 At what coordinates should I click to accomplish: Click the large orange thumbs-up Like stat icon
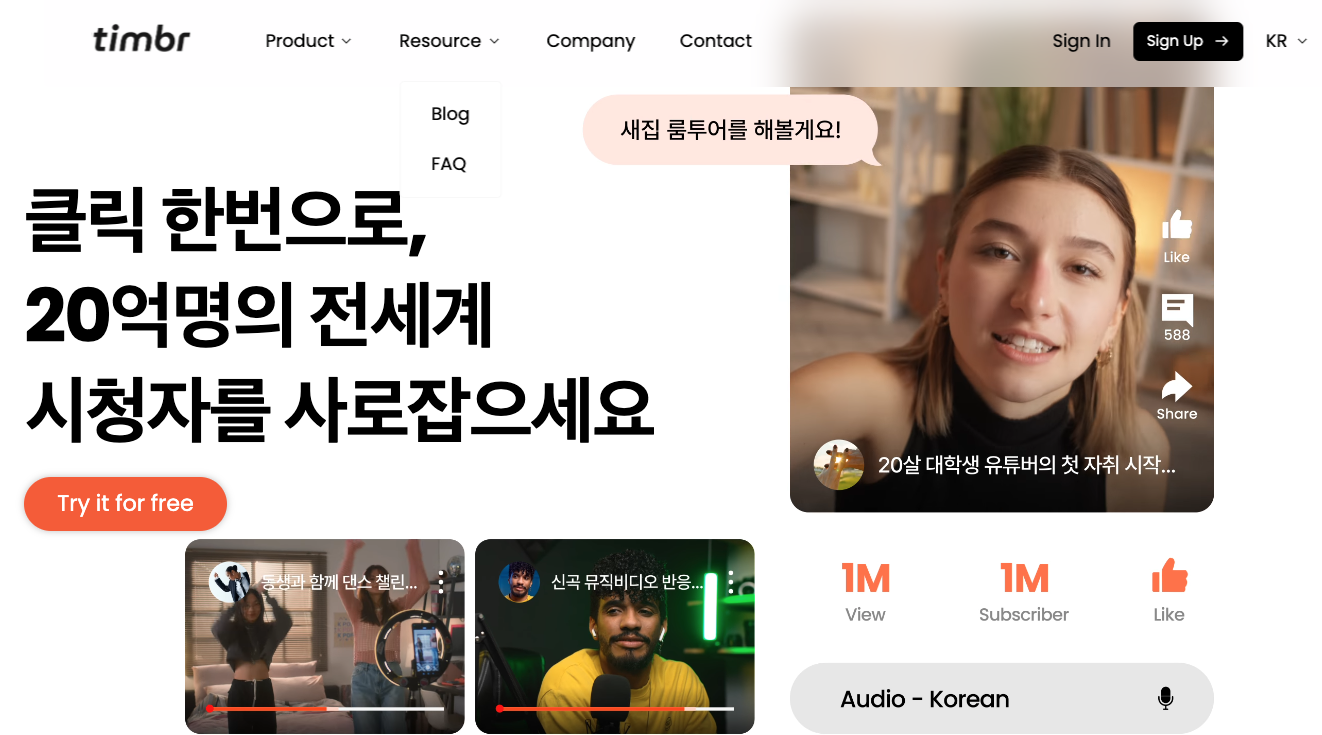(1169, 577)
